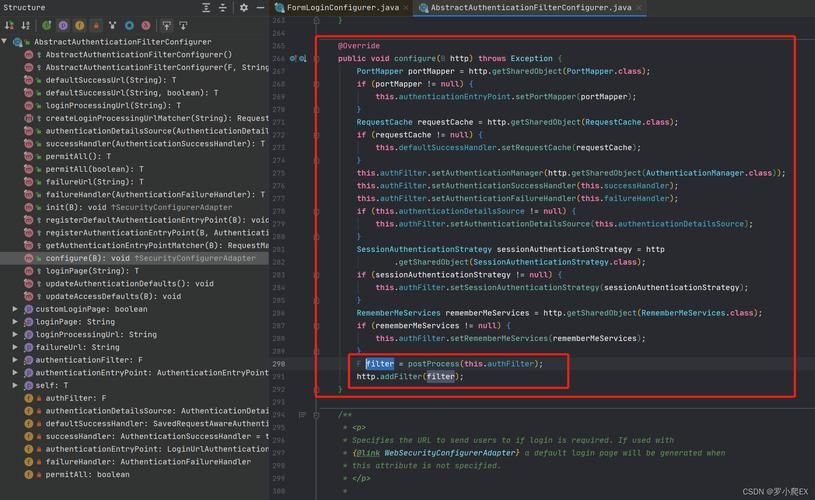Click Collapse All icon in Structure header

click(x=222, y=8)
